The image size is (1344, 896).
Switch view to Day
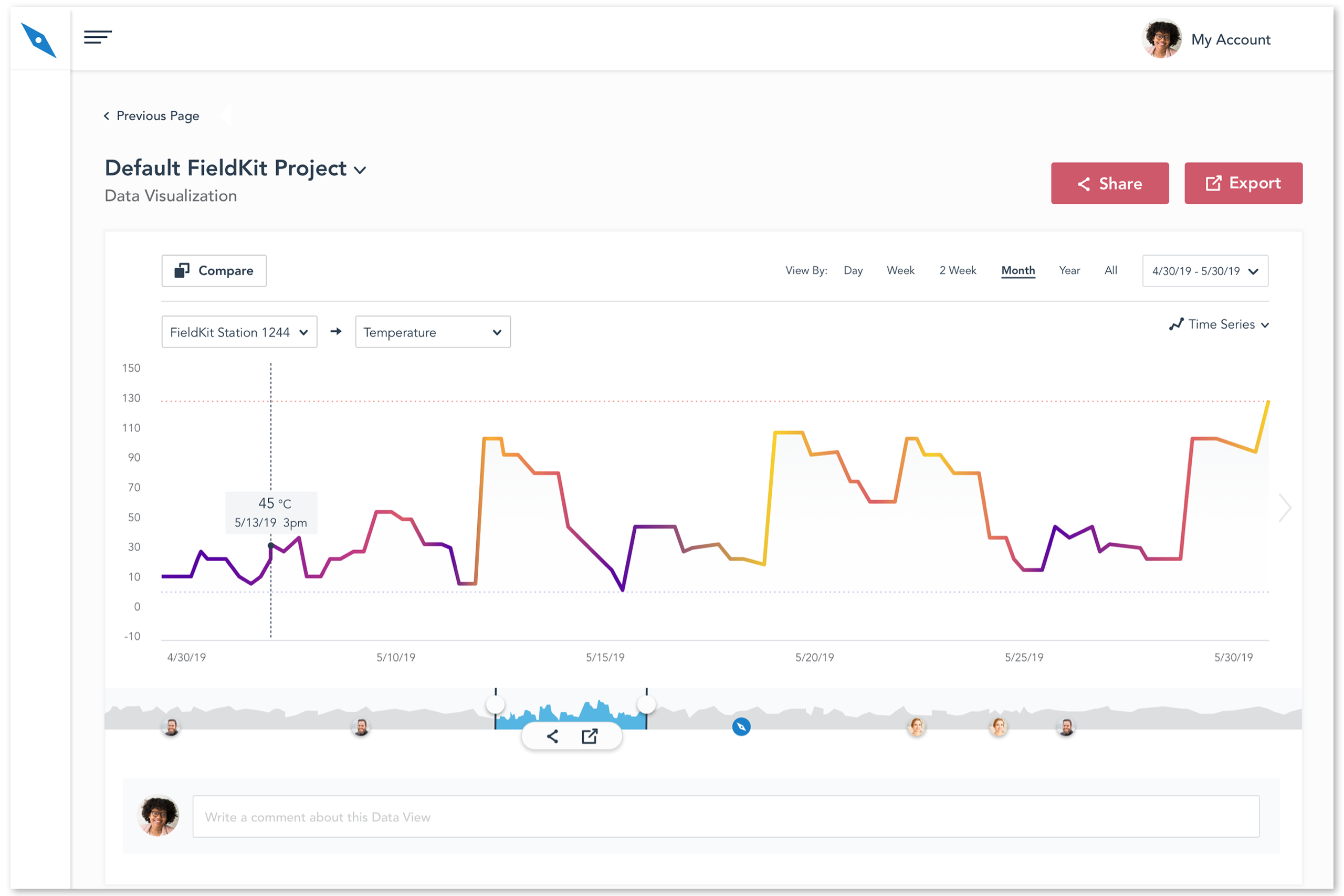[853, 270]
